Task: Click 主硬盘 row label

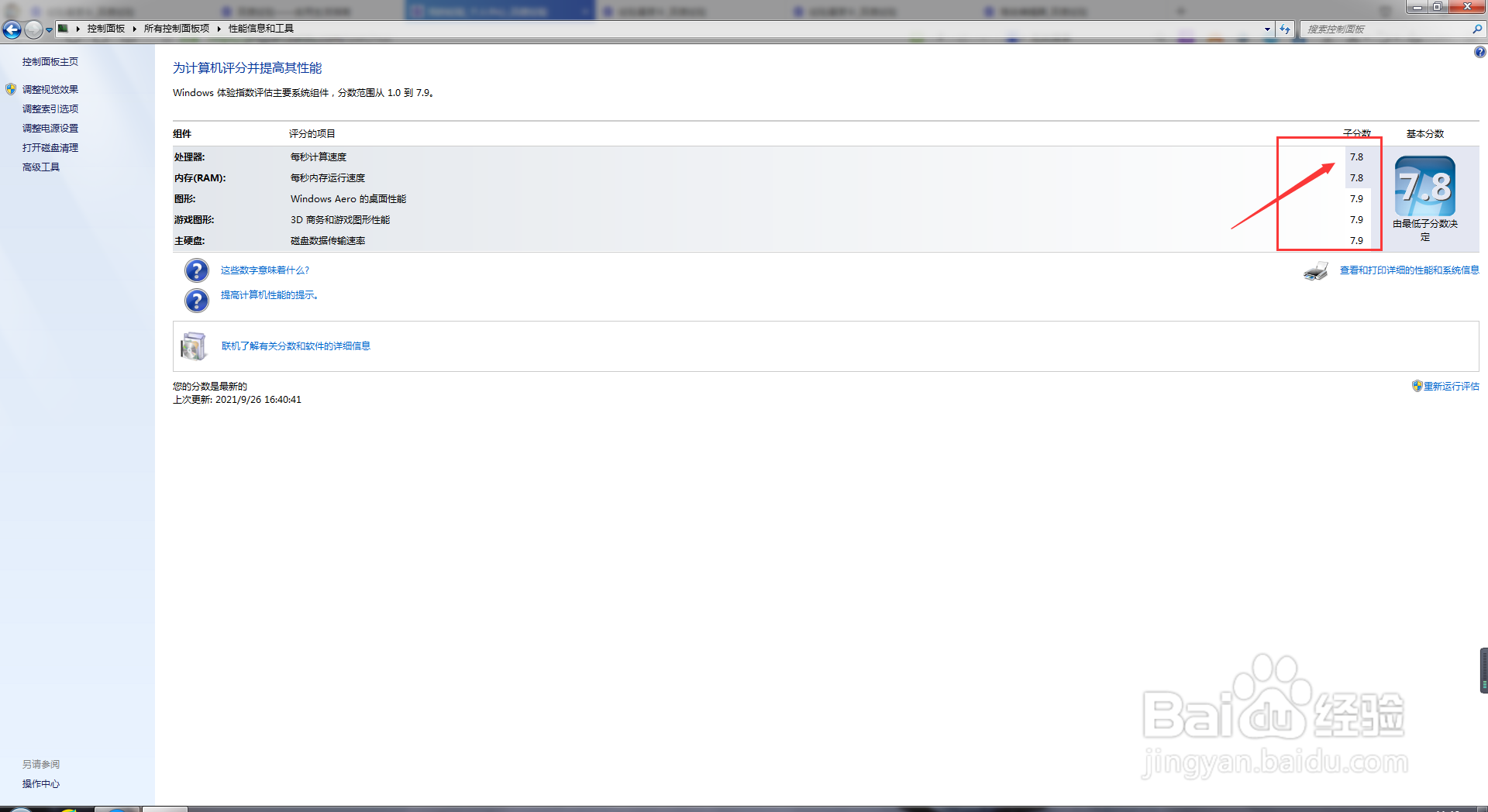Action: coord(190,241)
